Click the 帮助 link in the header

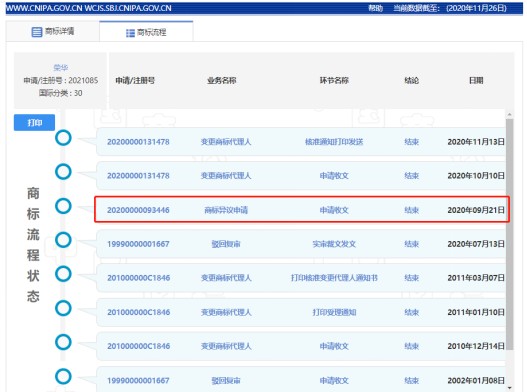(x=375, y=8)
